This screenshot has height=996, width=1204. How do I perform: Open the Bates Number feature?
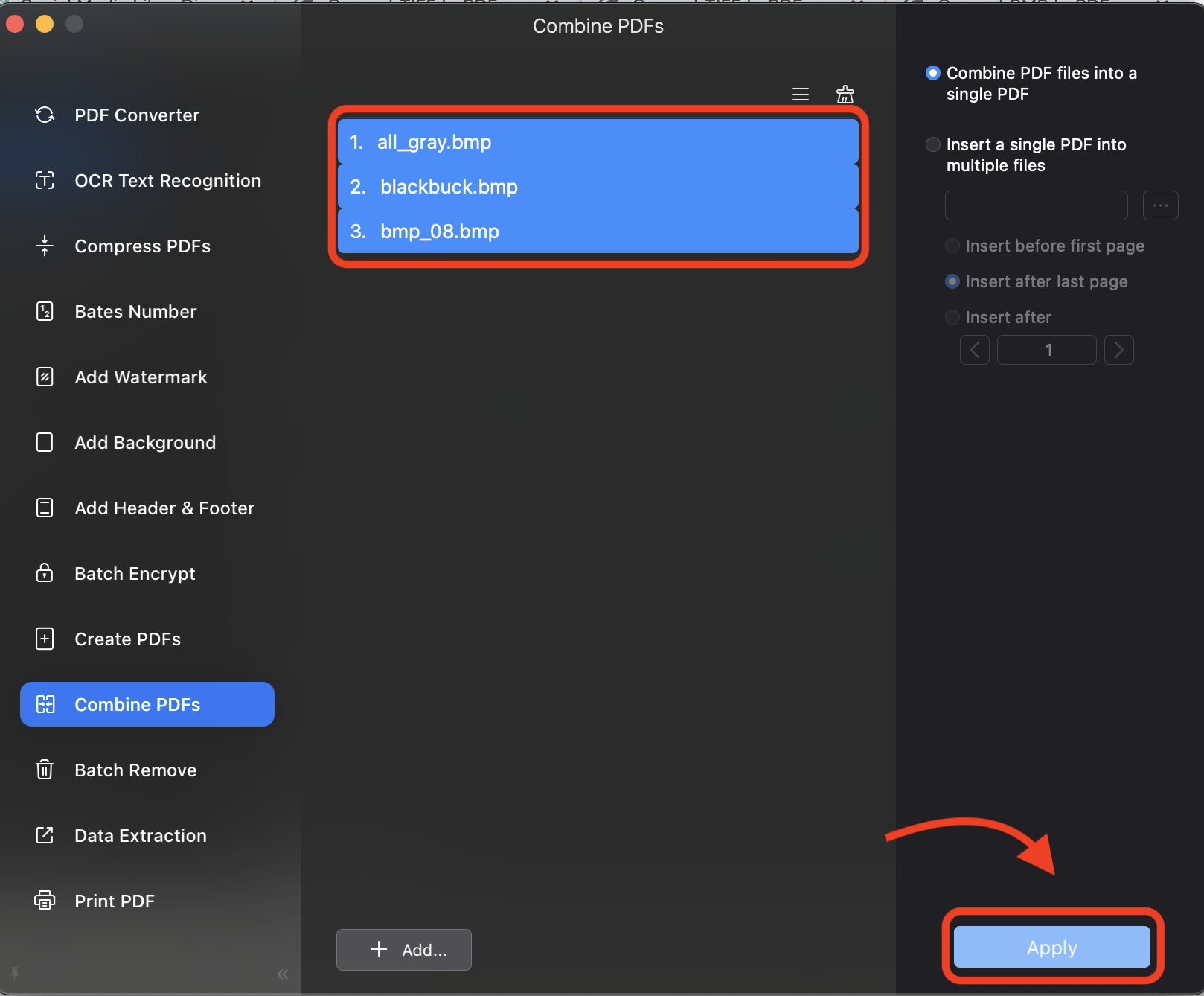135,311
